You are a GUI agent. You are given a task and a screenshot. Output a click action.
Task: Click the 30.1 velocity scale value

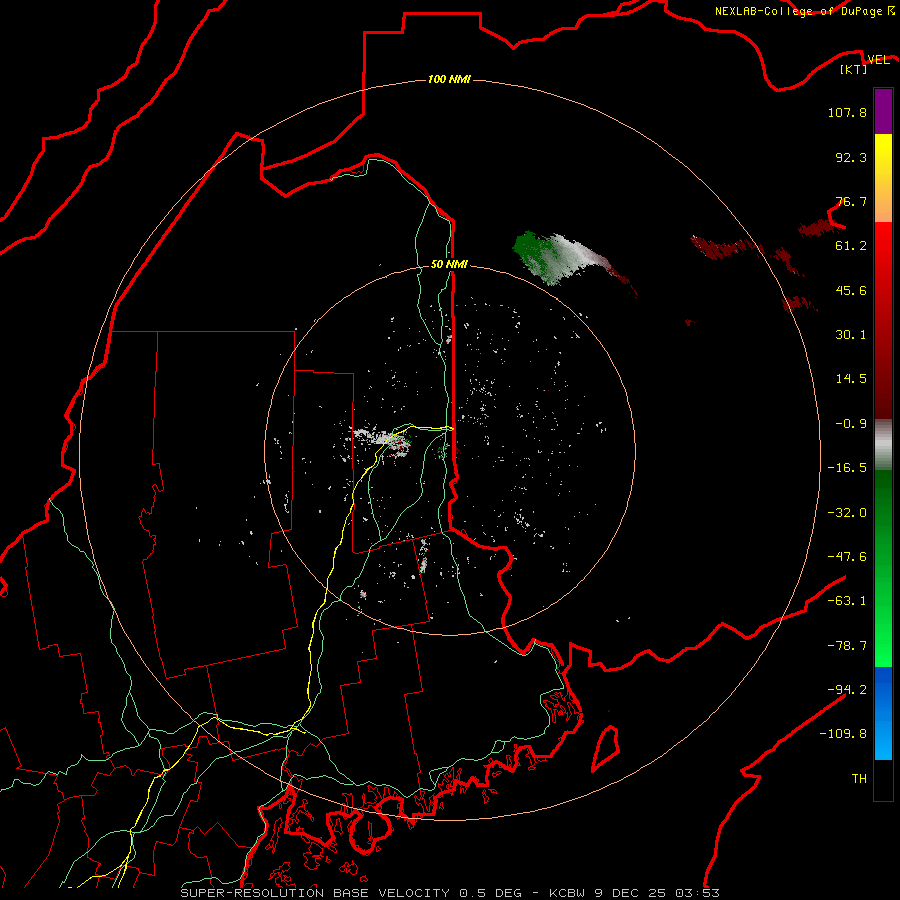[851, 335]
